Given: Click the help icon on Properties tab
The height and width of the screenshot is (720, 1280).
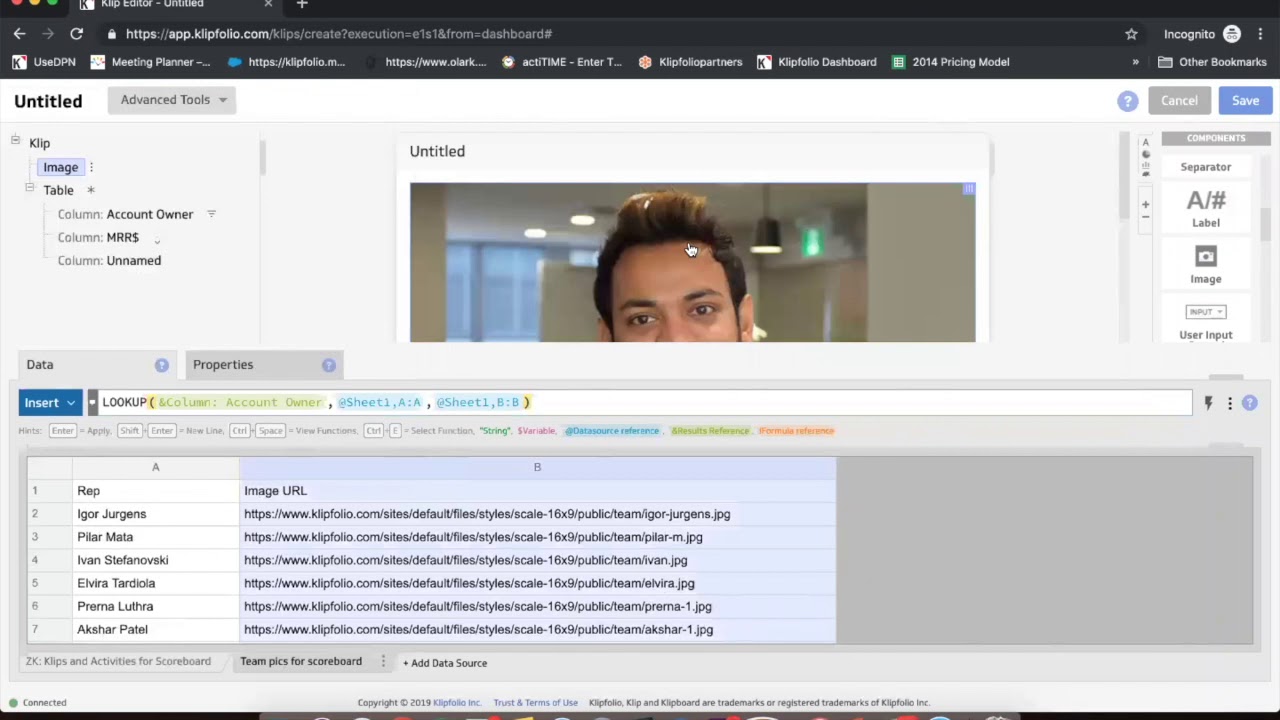Looking at the screenshot, I should point(328,365).
